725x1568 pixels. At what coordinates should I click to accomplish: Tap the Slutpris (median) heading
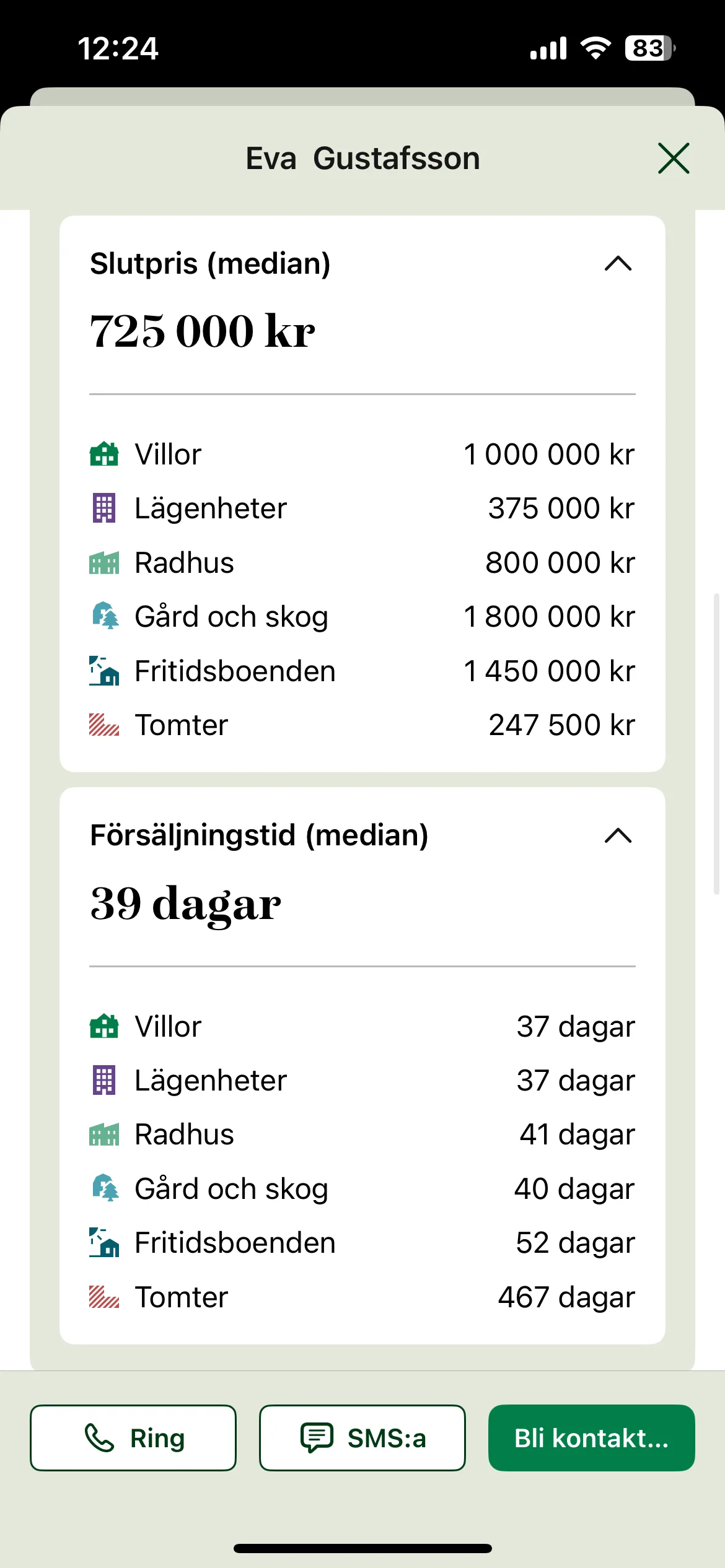coord(210,264)
